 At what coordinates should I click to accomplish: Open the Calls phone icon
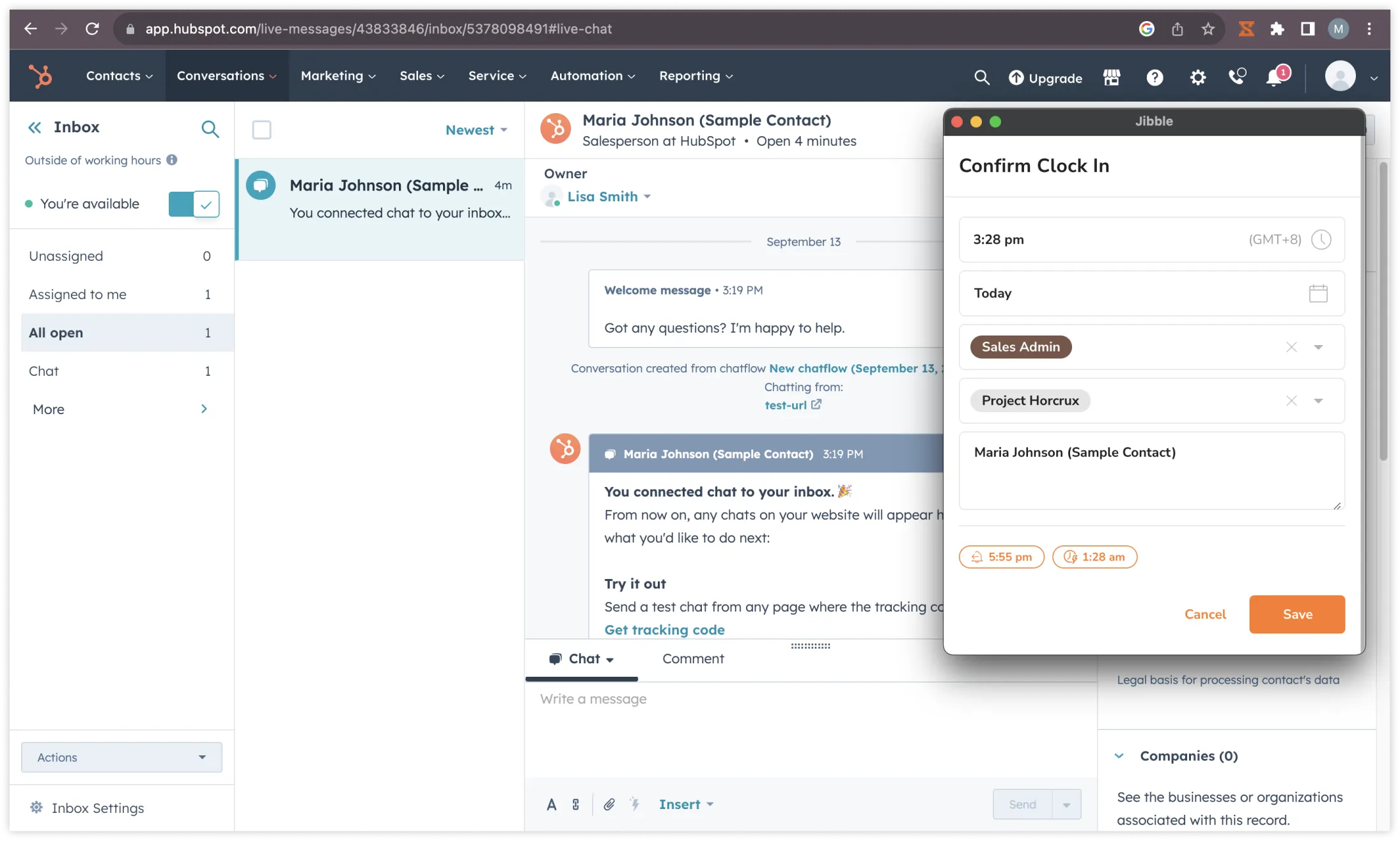tap(1238, 77)
